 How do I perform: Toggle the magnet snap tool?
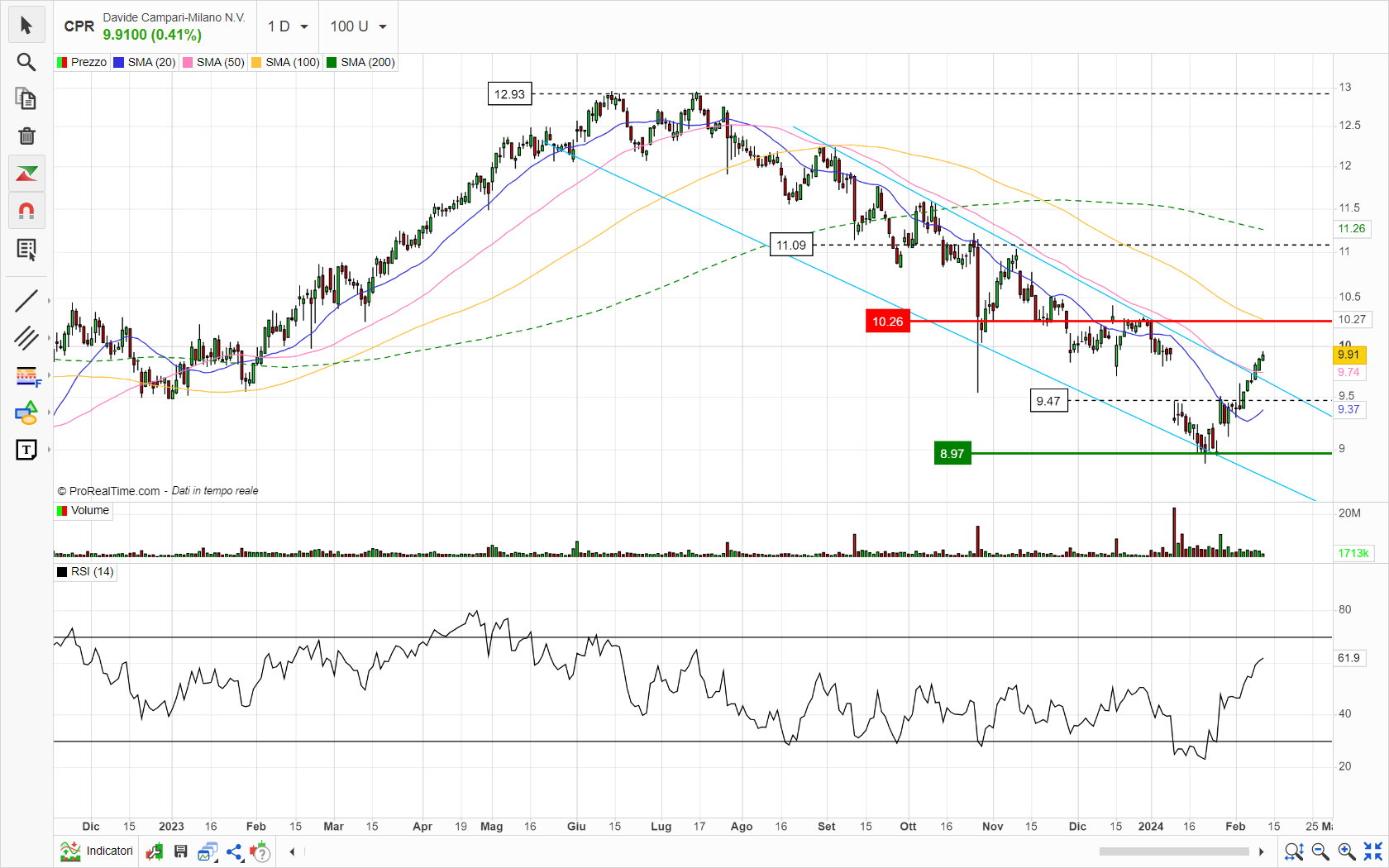coord(26,211)
